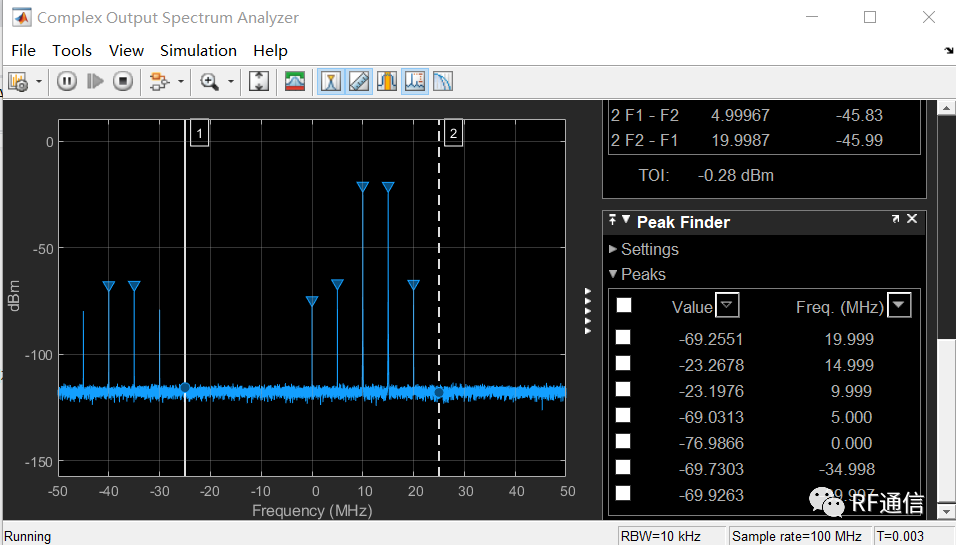The image size is (956, 545).
Task: Click the peak marker at 20 MHz
Action: coord(413,285)
